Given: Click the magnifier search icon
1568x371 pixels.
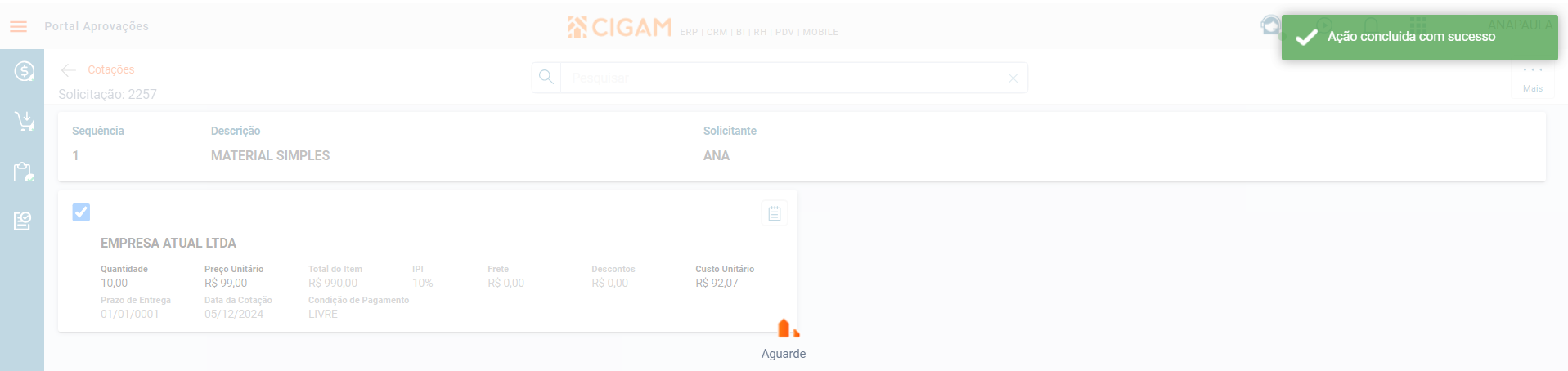Looking at the screenshot, I should [x=546, y=78].
